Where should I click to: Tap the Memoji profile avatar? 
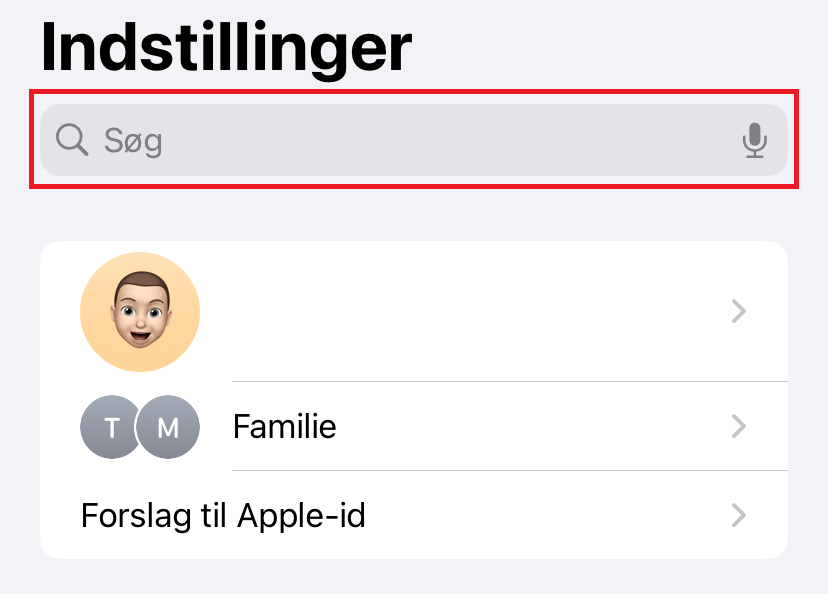[140, 312]
